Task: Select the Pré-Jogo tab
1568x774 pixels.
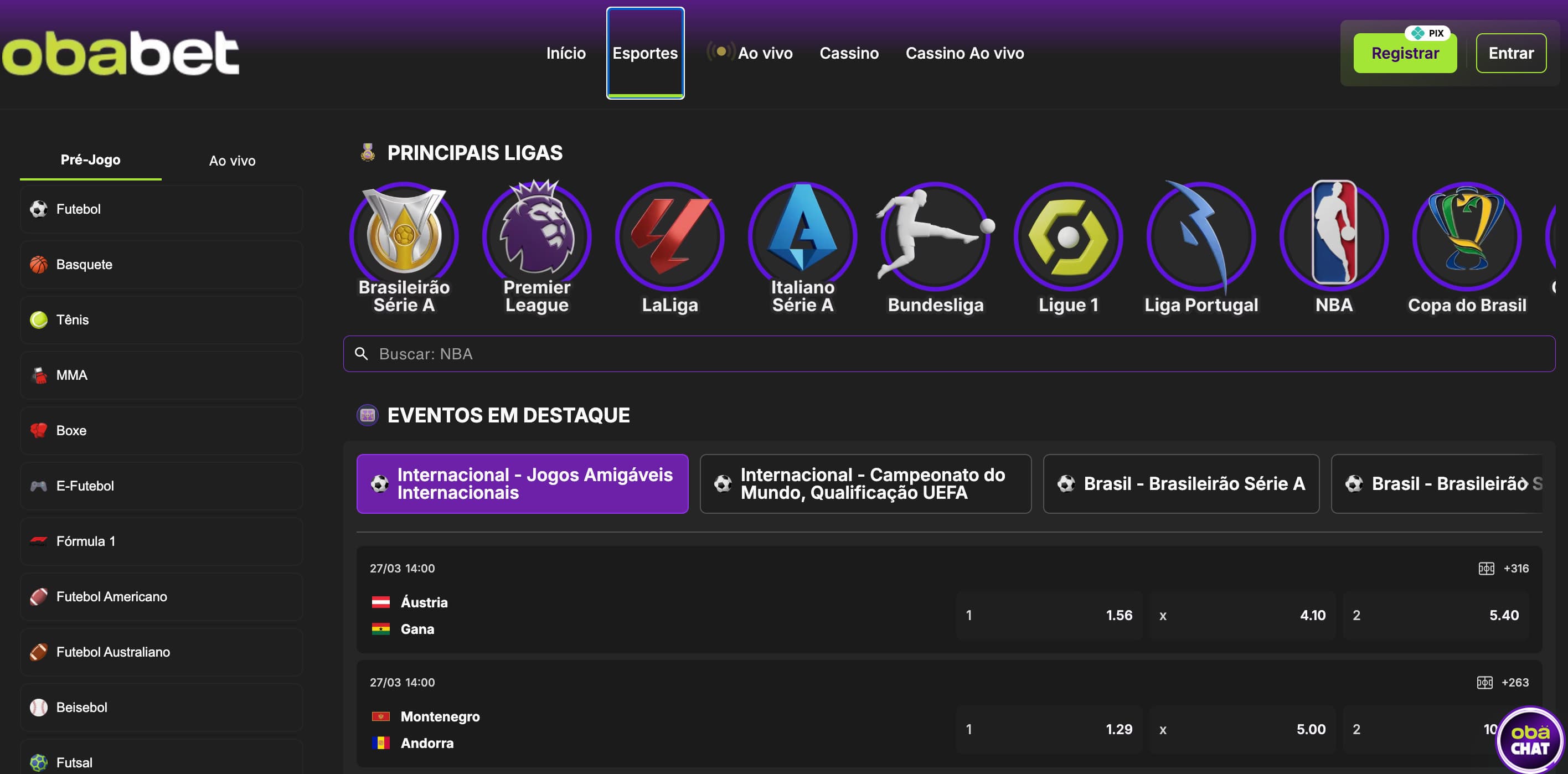Action: click(x=90, y=160)
